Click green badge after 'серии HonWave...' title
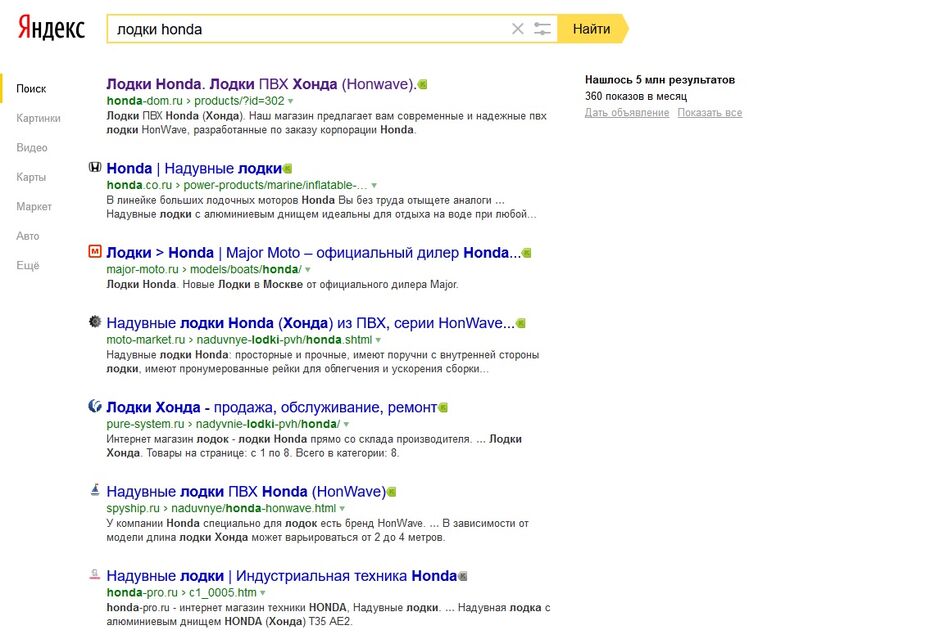 point(521,324)
